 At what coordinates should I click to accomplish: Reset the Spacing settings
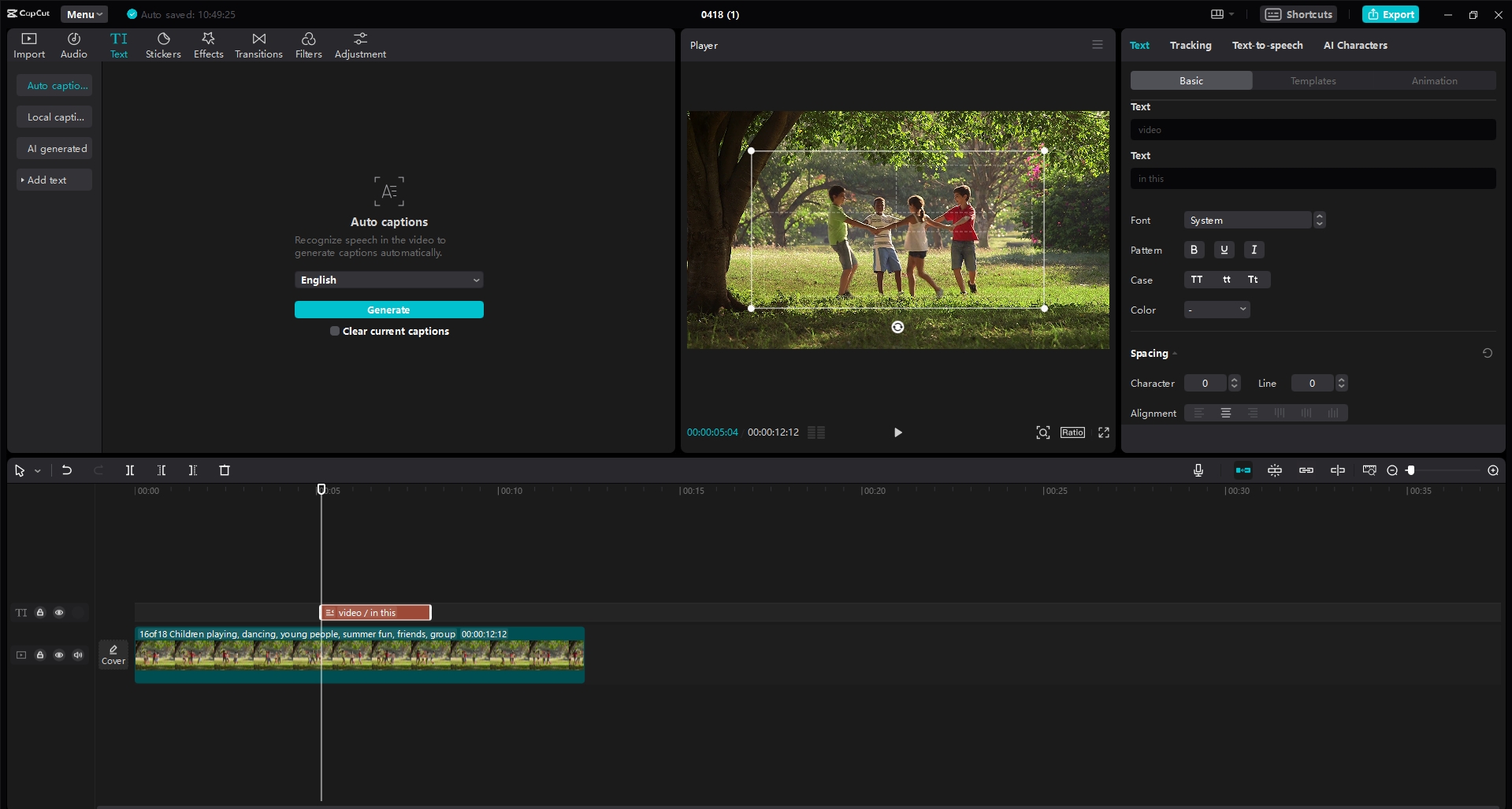(1488, 353)
